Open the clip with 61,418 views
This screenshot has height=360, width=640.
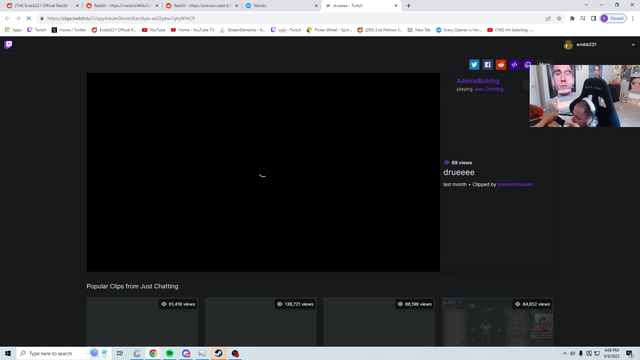tap(142, 322)
